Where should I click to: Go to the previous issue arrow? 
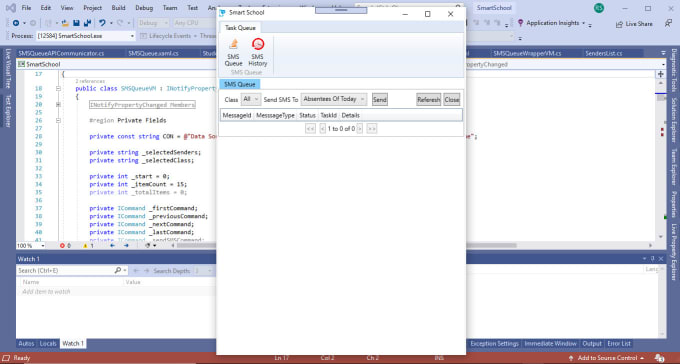pos(112,246)
